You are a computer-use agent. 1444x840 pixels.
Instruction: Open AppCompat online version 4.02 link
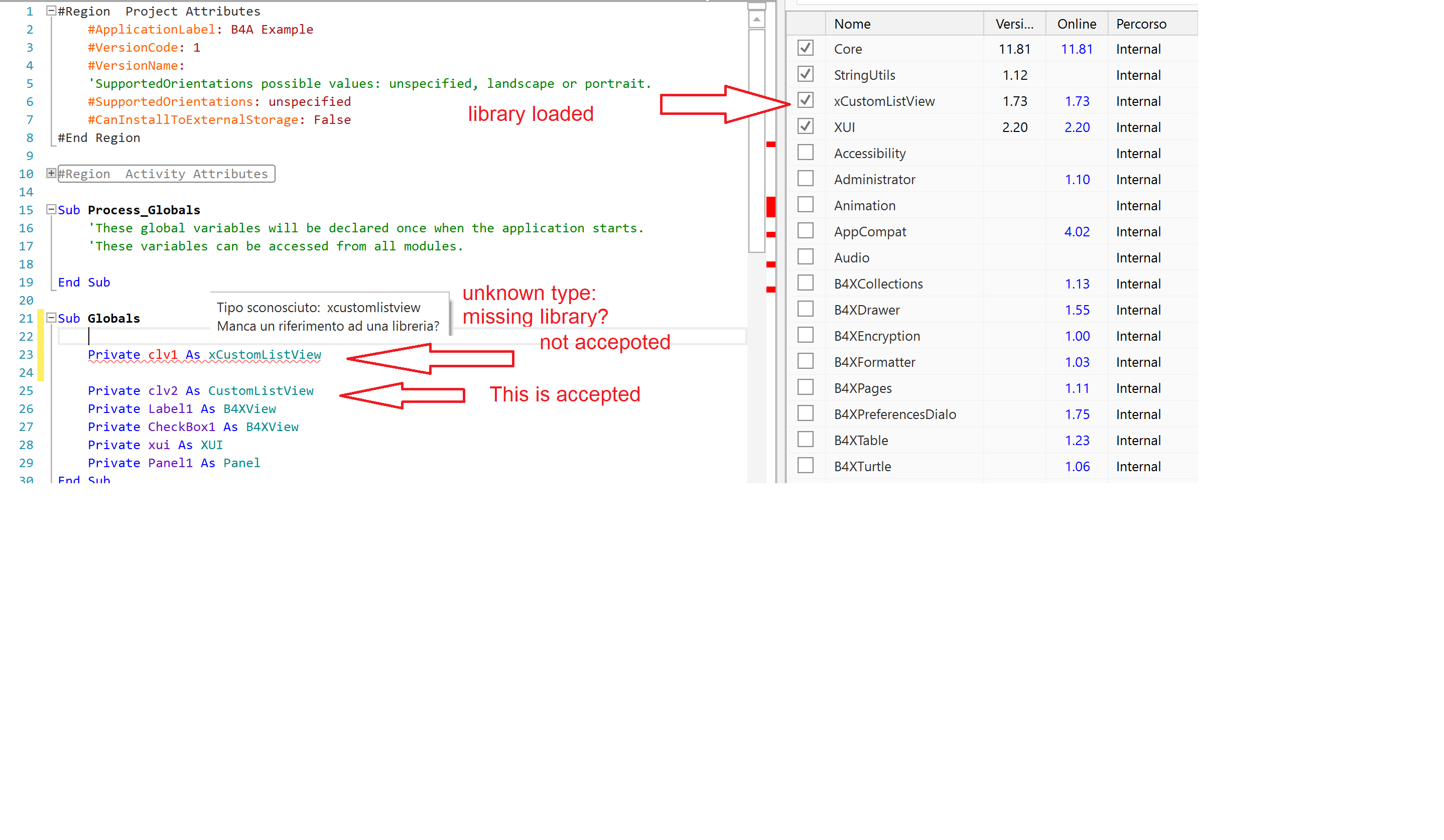click(1077, 232)
